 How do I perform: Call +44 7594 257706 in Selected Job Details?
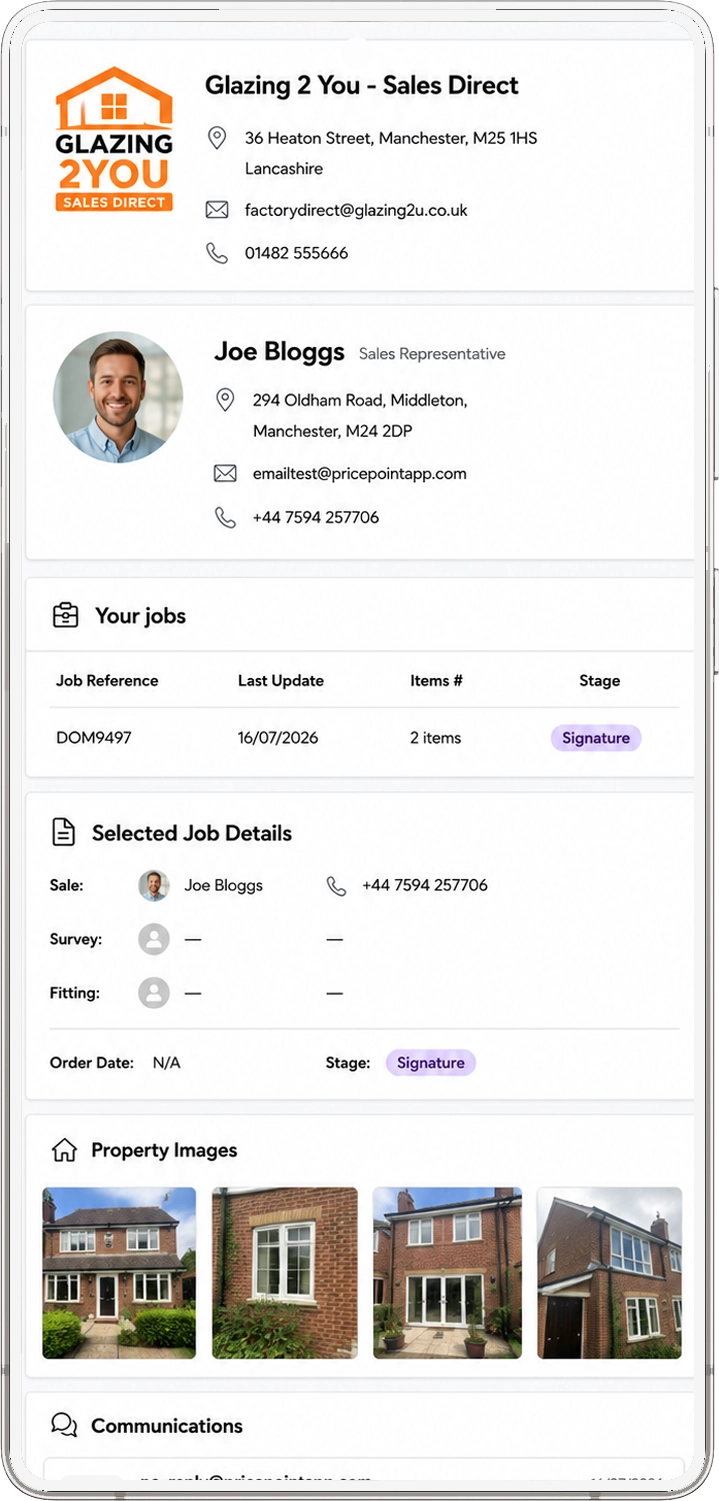pyautogui.click(x=425, y=885)
